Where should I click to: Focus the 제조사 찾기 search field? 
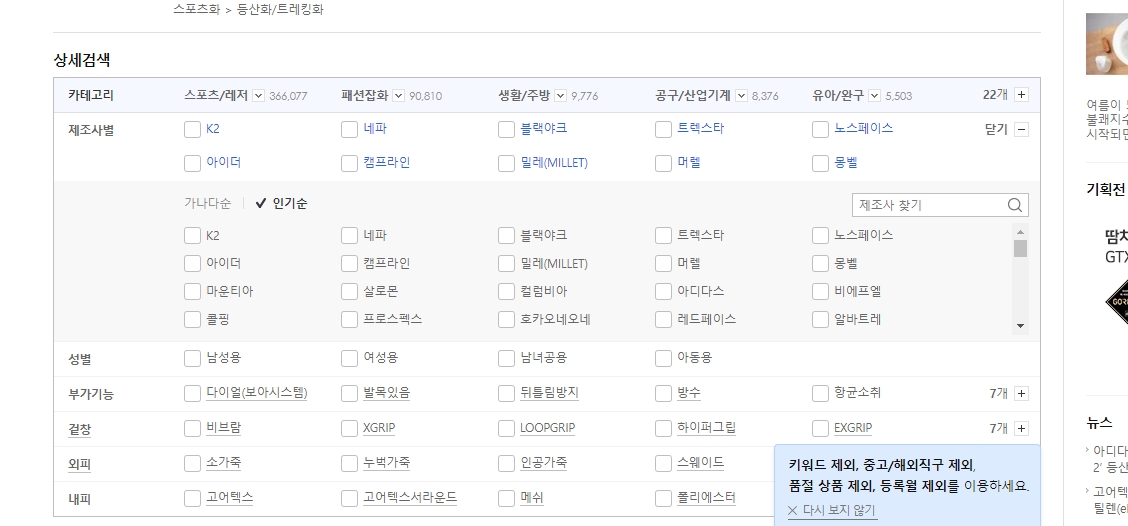[928, 205]
